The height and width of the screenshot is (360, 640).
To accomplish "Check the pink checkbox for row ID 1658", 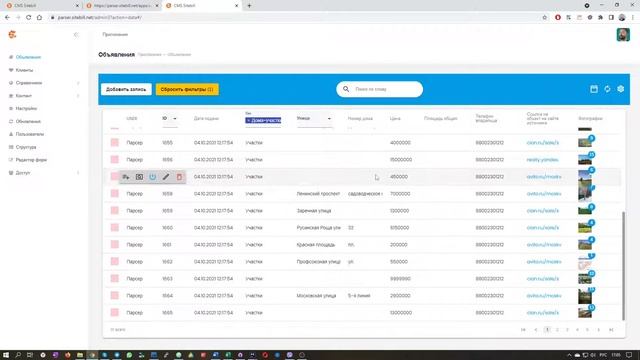I will point(115,193).
